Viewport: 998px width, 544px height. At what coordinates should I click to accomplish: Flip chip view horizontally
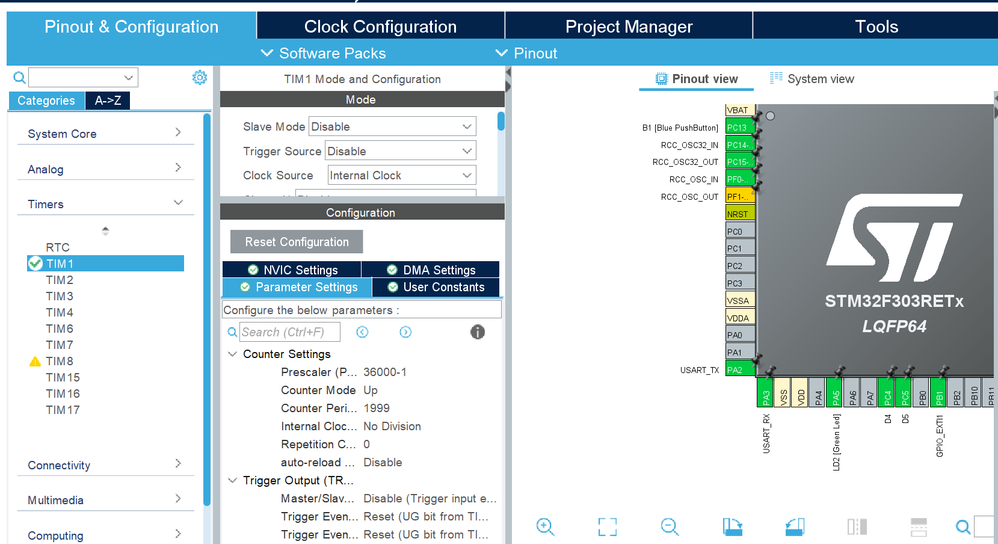(x=857, y=527)
